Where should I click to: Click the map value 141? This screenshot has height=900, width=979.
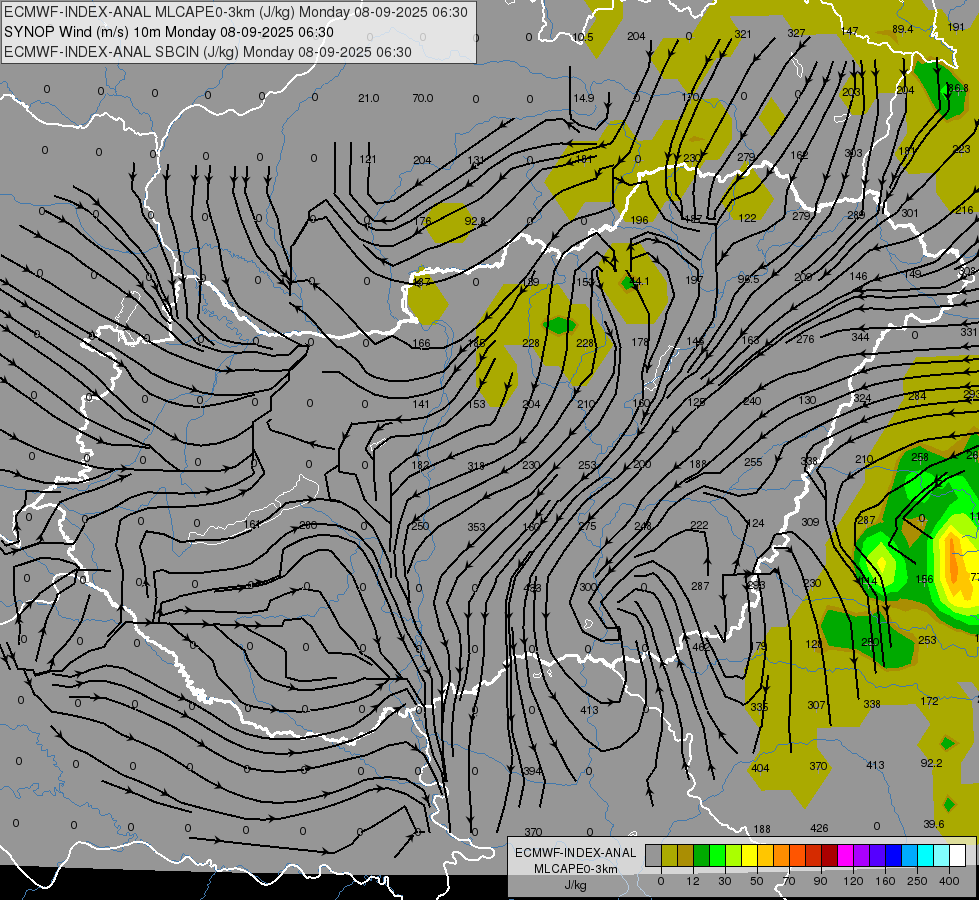[x=421, y=404]
